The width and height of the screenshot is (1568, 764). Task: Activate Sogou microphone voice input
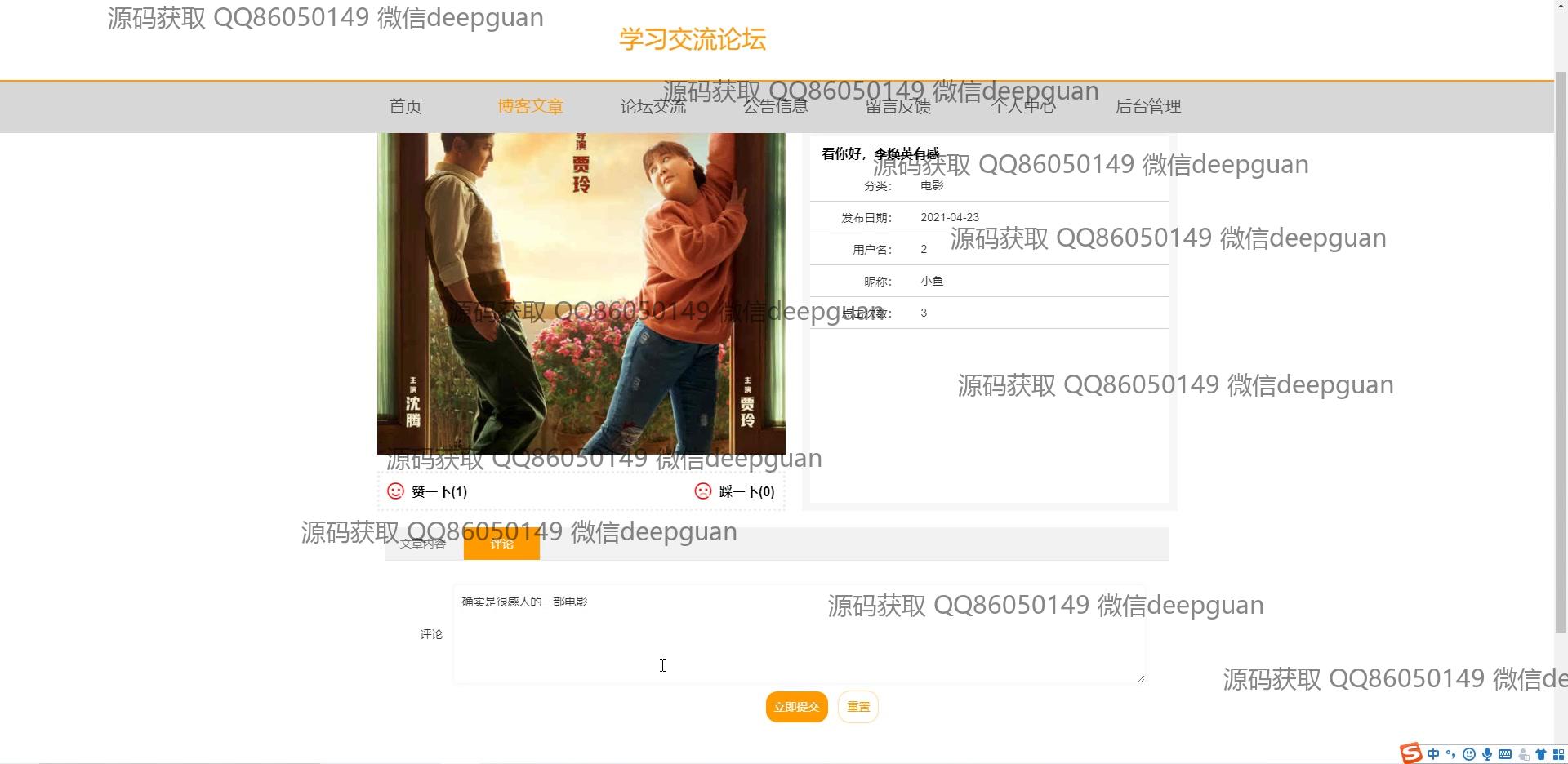[1487, 754]
